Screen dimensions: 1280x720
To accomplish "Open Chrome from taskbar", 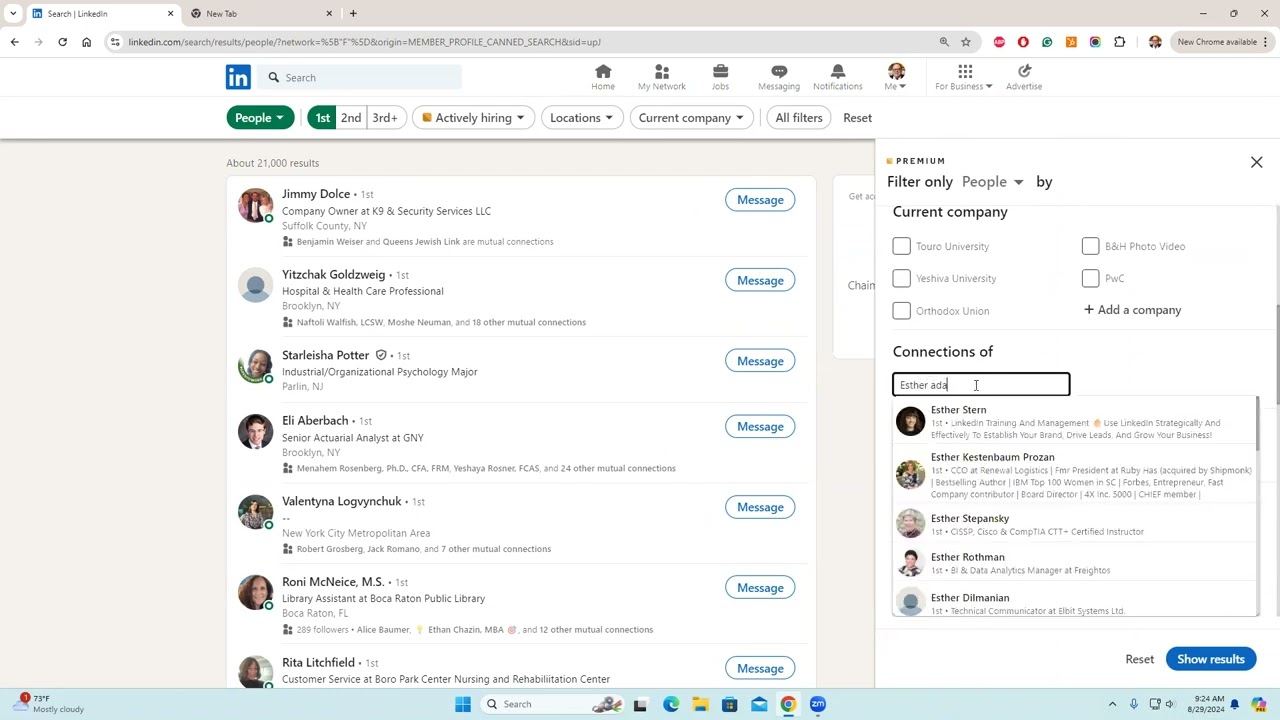I will pos(788,704).
